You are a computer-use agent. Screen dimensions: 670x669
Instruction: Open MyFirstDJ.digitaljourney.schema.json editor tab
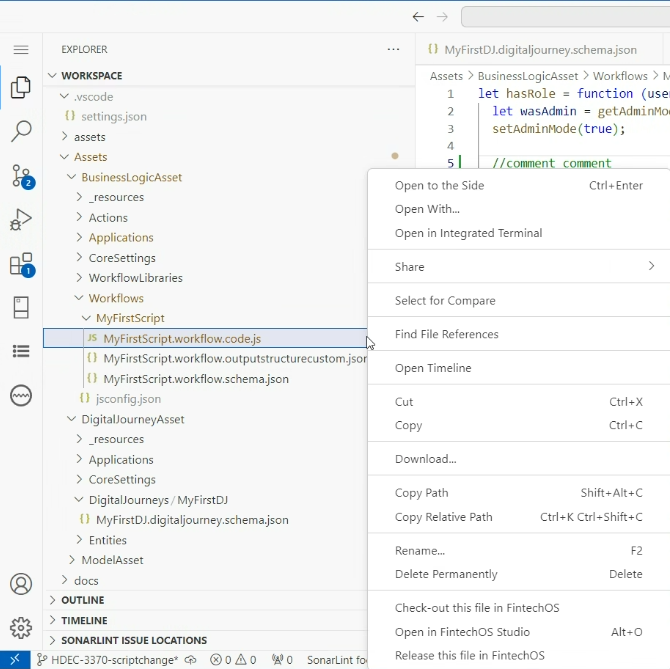pyautogui.click(x=540, y=49)
